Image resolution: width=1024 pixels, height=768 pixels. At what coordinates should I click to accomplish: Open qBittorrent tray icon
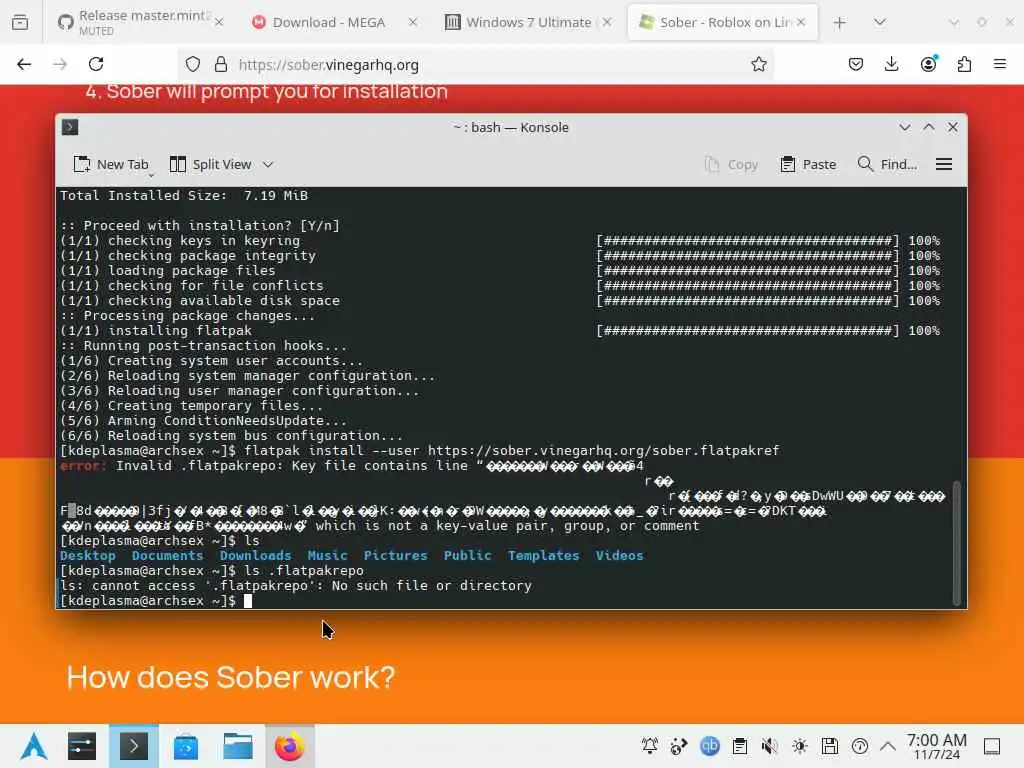click(710, 746)
